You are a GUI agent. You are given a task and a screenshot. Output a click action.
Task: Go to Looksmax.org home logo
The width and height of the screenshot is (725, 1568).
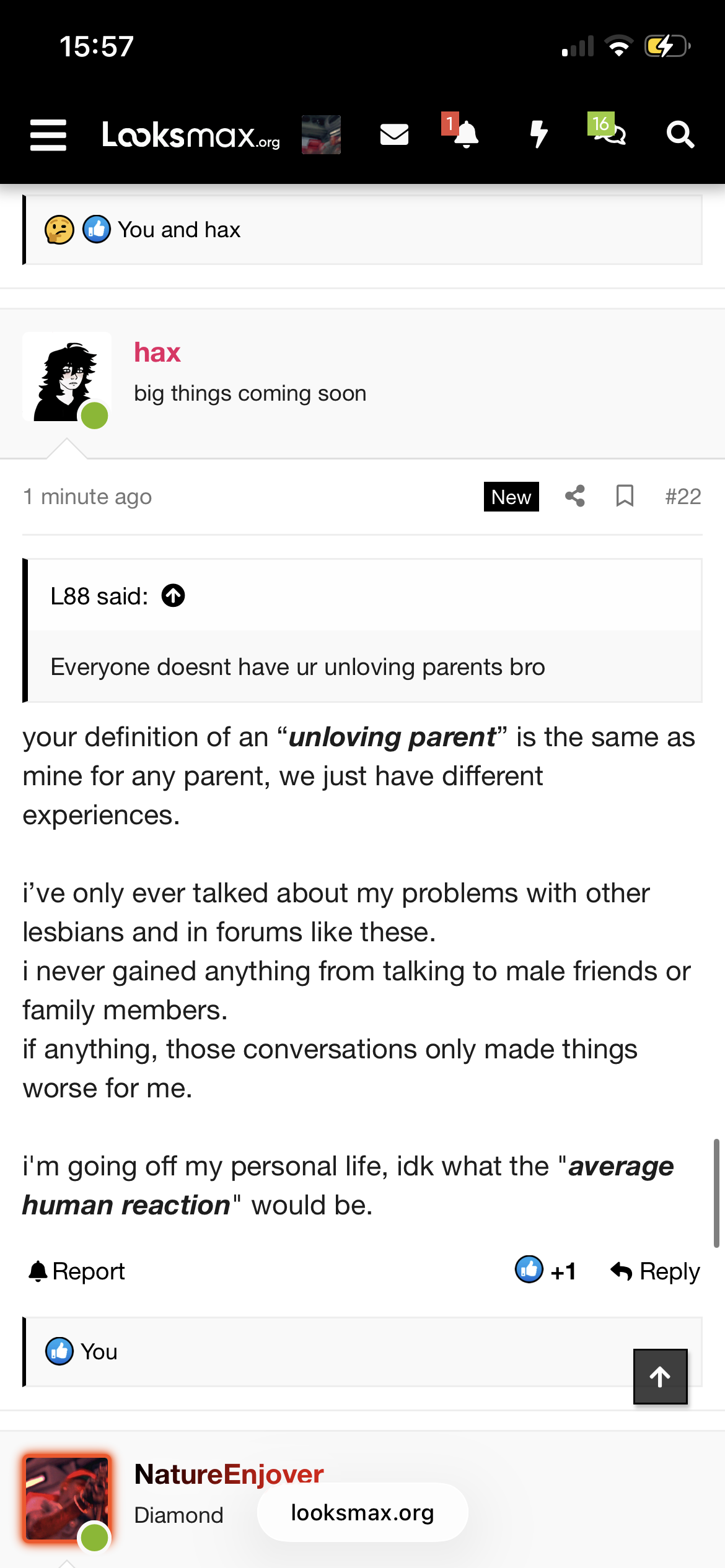click(191, 134)
